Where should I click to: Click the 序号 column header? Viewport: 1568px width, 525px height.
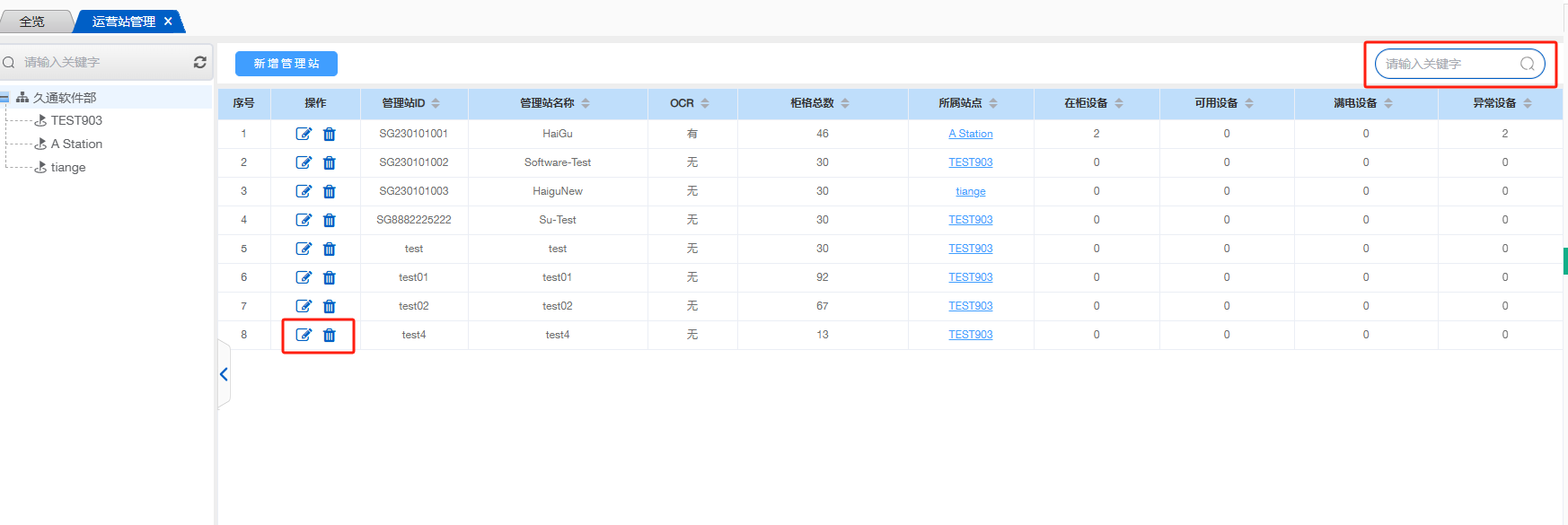pos(243,103)
